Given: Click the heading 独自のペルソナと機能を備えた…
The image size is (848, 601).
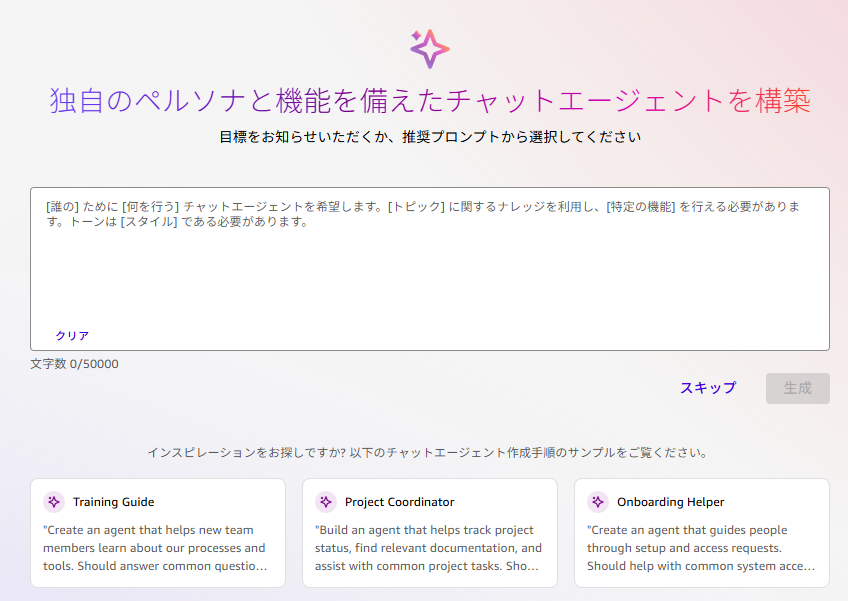Looking at the screenshot, I should 430,101.
